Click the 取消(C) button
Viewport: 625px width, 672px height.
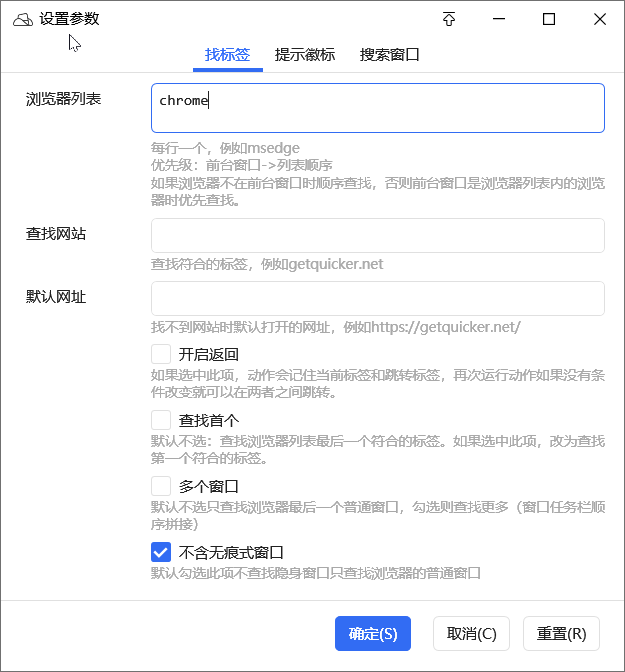pyautogui.click(x=472, y=633)
